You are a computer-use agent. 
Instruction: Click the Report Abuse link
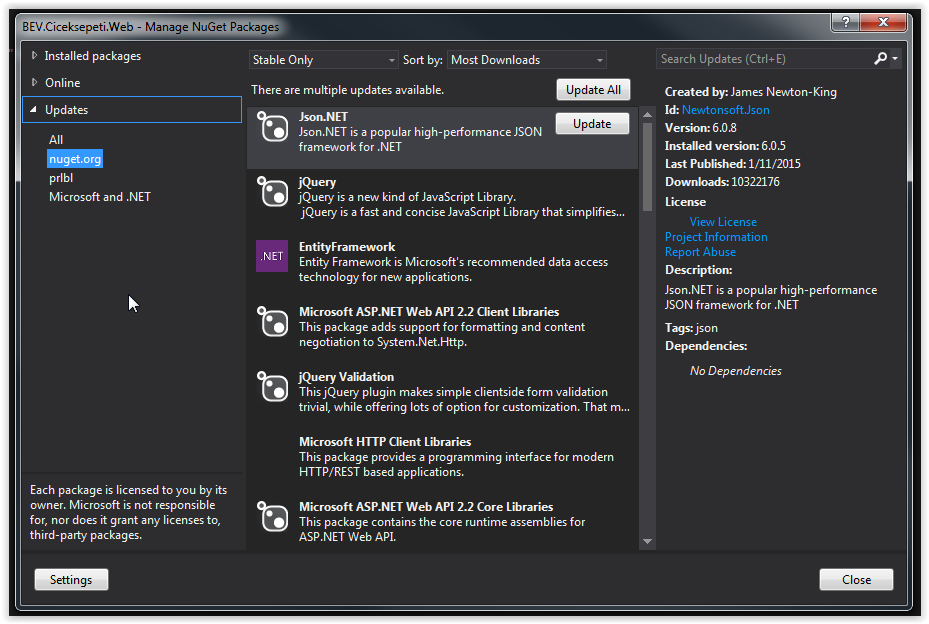coord(700,252)
